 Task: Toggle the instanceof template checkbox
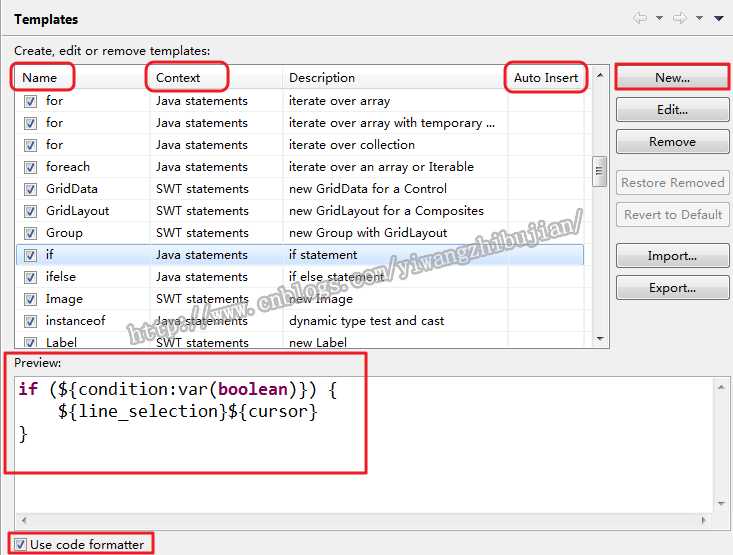[30, 321]
